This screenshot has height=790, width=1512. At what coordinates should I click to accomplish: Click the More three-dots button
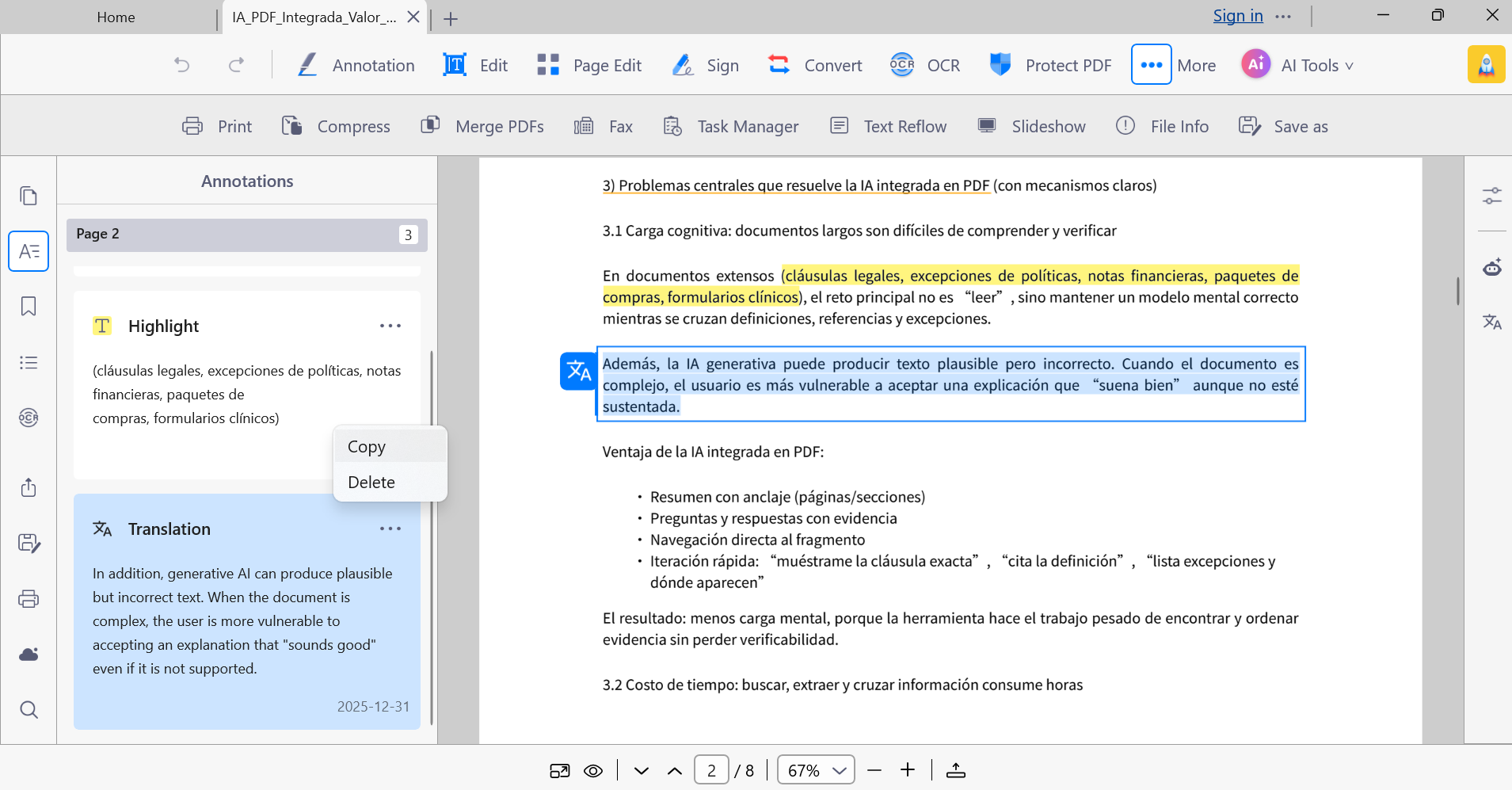pos(1151,65)
